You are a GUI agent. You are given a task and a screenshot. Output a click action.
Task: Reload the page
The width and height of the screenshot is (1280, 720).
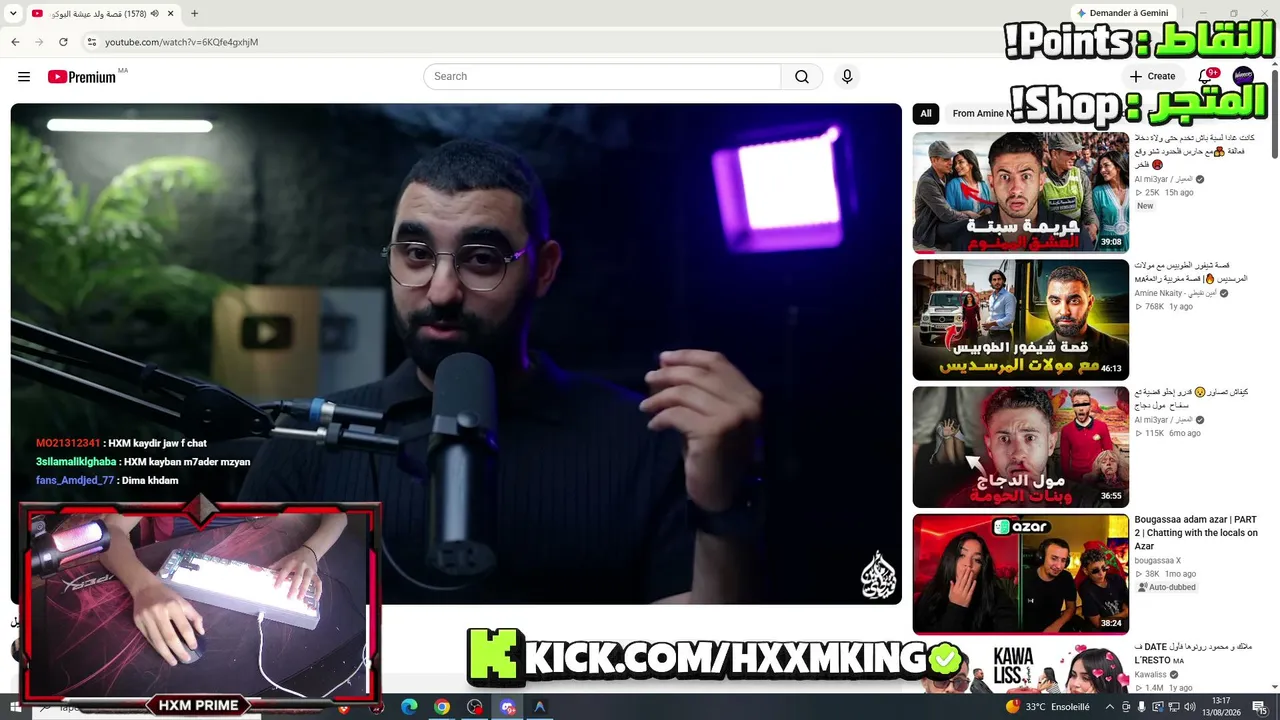pyautogui.click(x=63, y=42)
